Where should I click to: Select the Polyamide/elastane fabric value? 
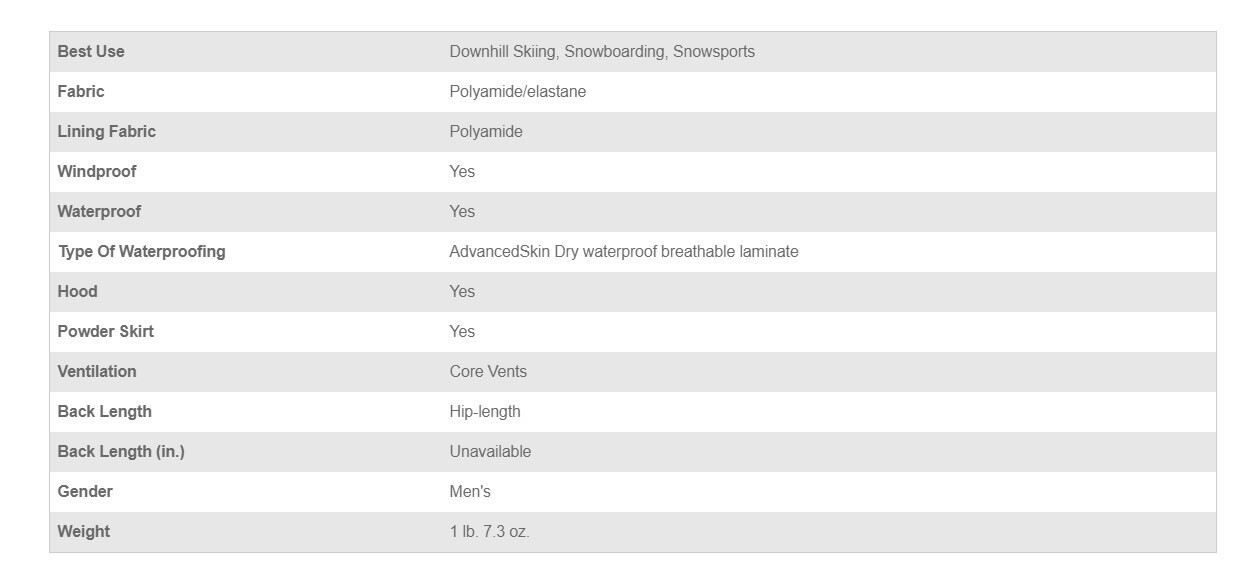tap(518, 92)
